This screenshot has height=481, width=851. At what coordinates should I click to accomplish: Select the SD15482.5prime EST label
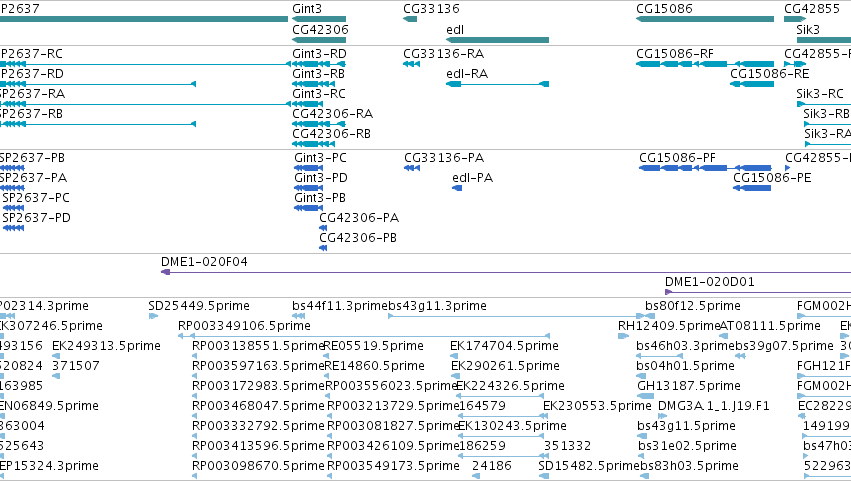point(589,466)
